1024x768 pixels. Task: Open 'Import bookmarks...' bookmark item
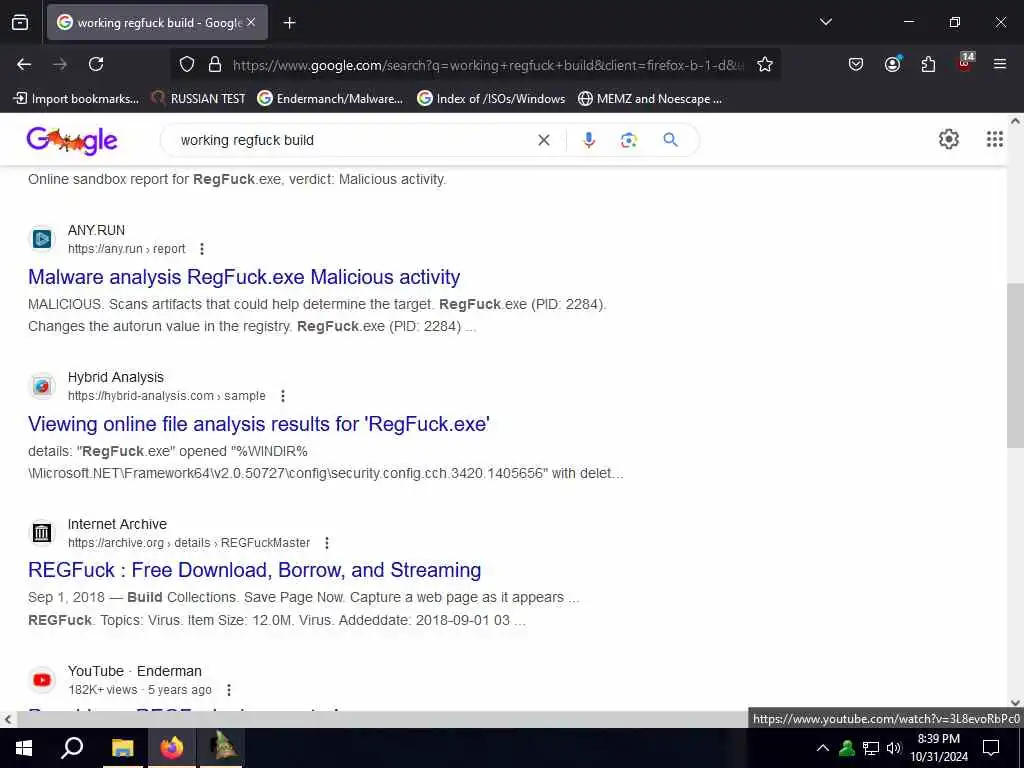point(76,99)
